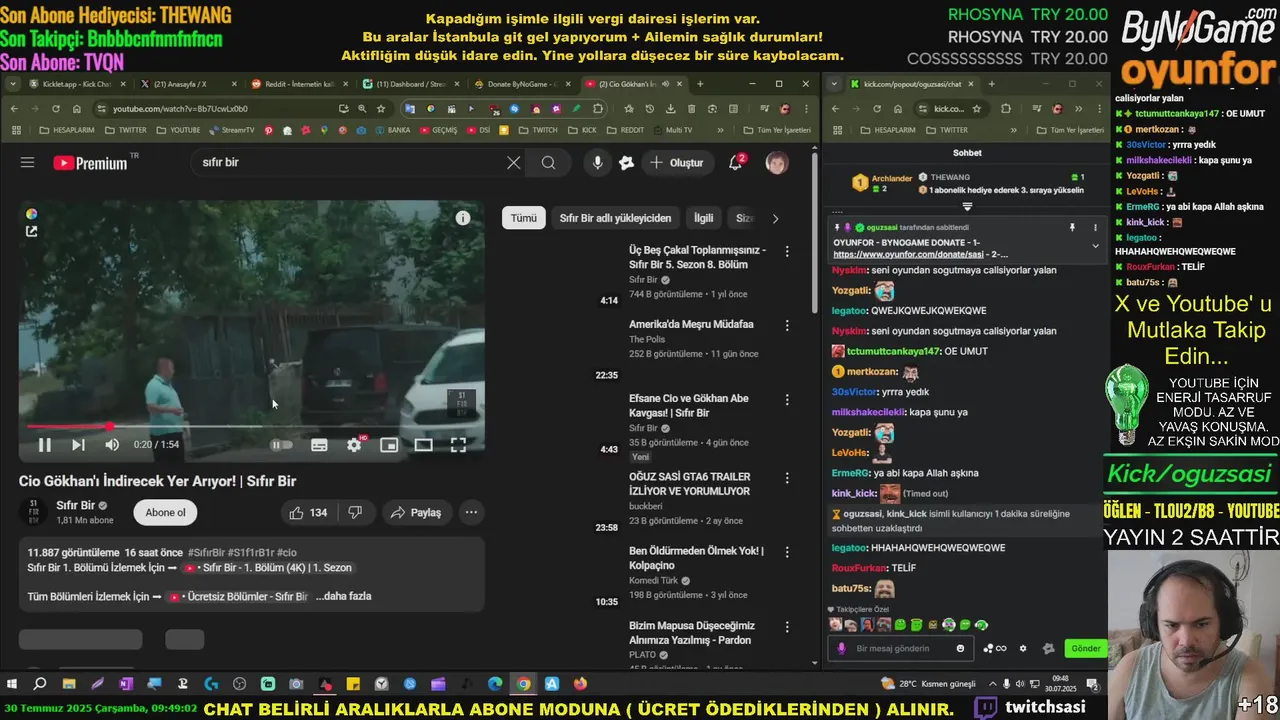Mute the video volume speaker icon
1280x720 pixels.
tap(112, 445)
